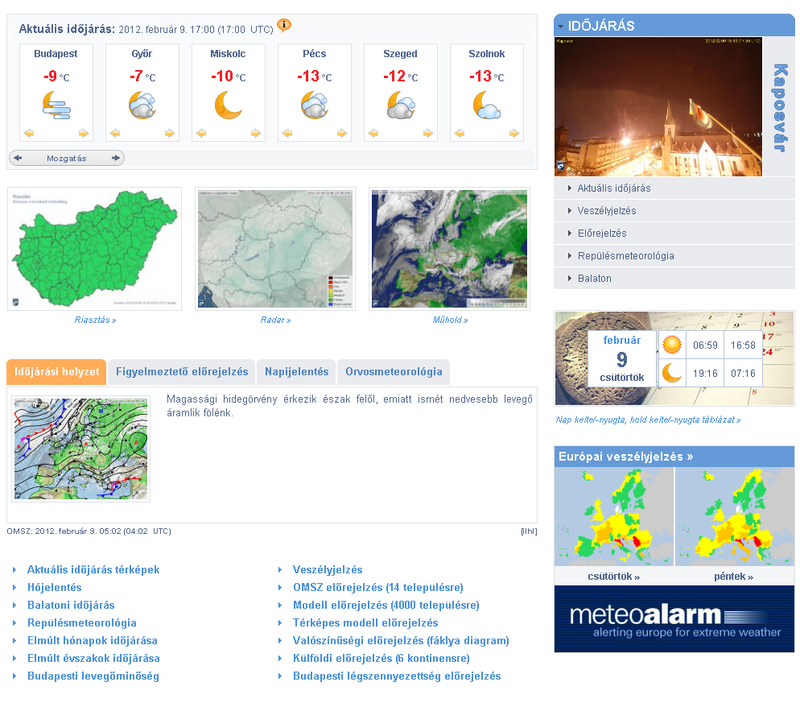The height and width of the screenshot is (703, 800).
Task: Open the Orvosmeteorológia tab
Action: pyautogui.click(x=393, y=371)
